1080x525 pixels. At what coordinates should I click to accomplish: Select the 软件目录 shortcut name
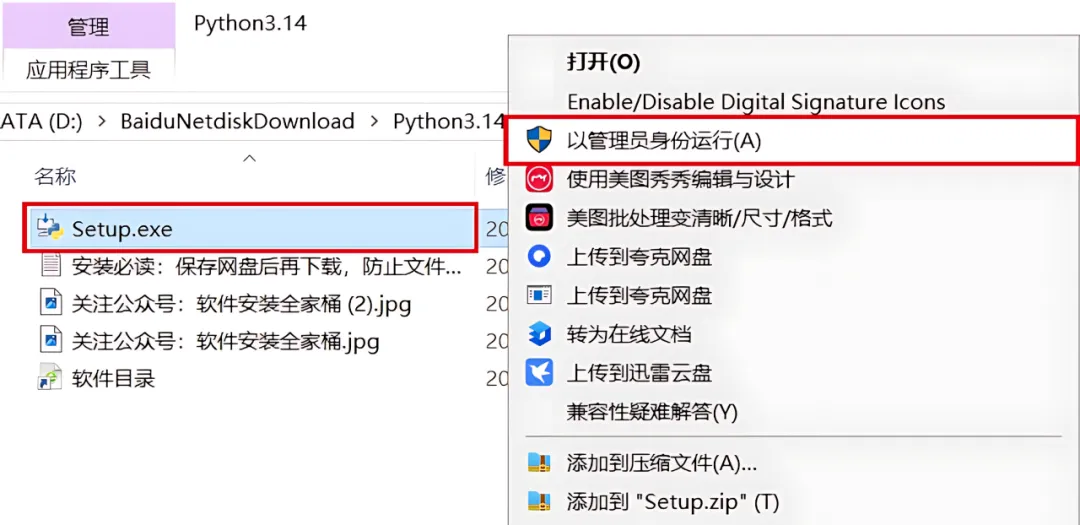113,378
